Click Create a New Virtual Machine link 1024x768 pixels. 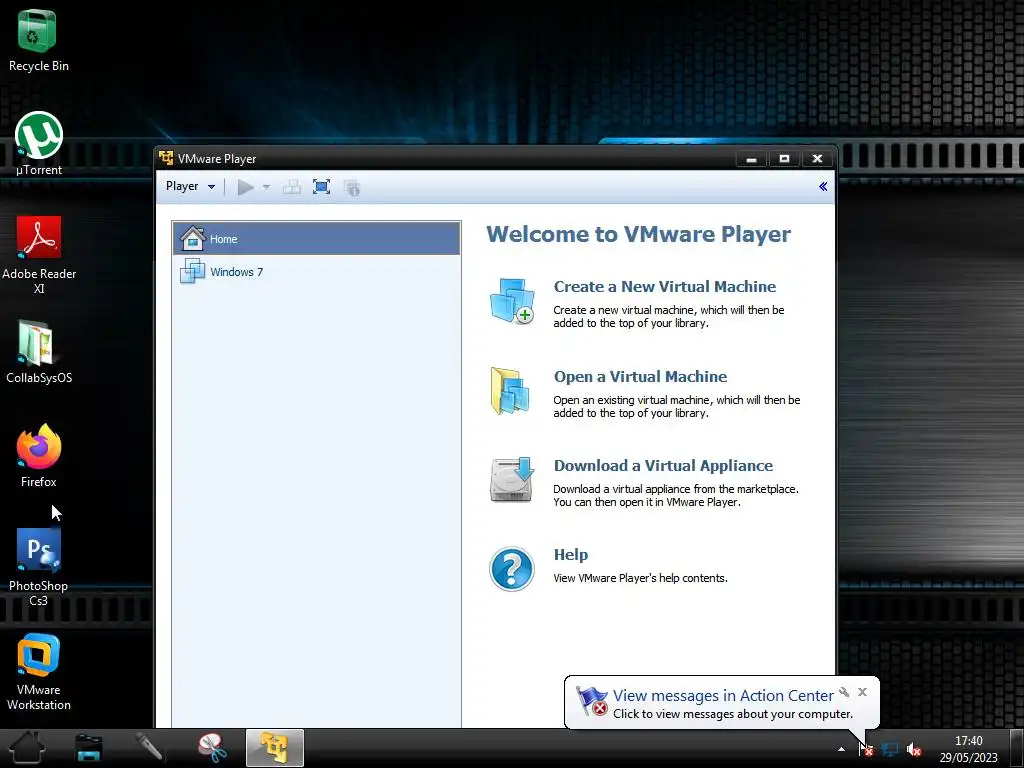[x=664, y=287]
